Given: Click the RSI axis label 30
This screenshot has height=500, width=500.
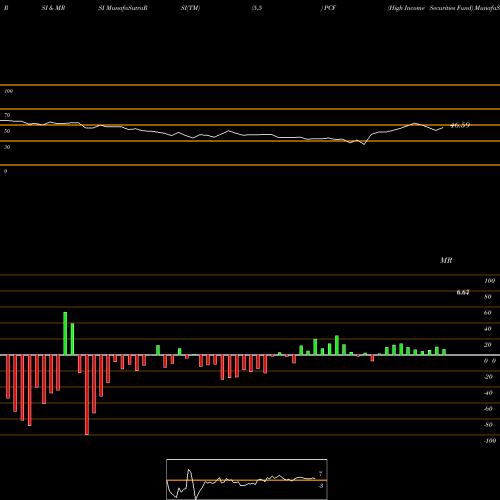Looking at the screenshot, I should point(7,147).
